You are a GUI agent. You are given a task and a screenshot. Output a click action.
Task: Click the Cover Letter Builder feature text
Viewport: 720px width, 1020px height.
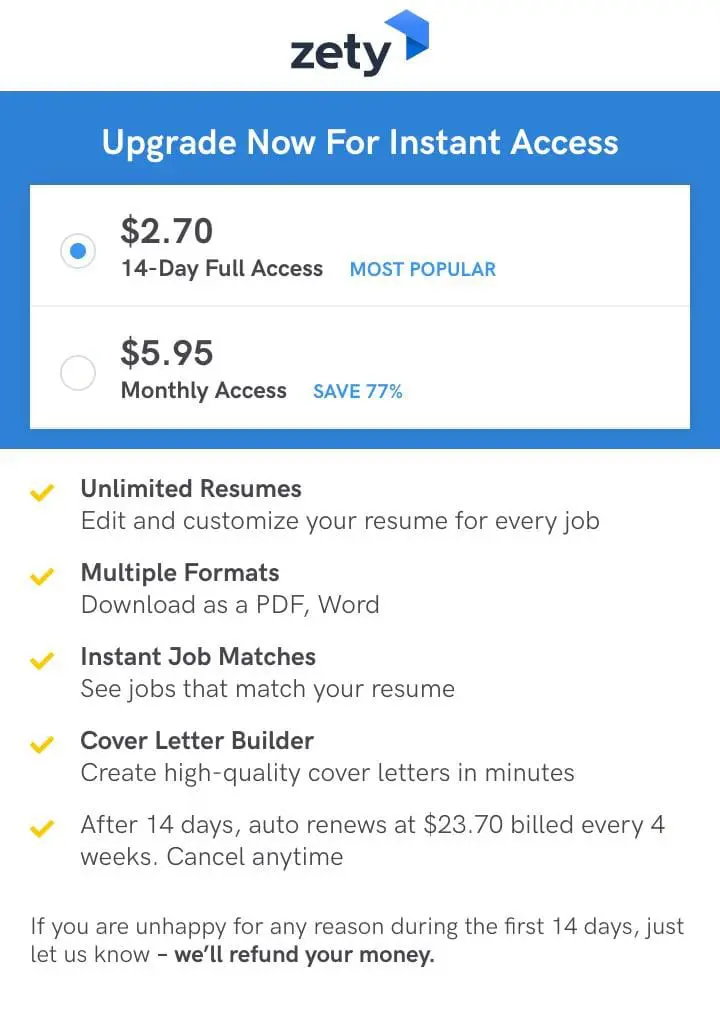click(196, 741)
